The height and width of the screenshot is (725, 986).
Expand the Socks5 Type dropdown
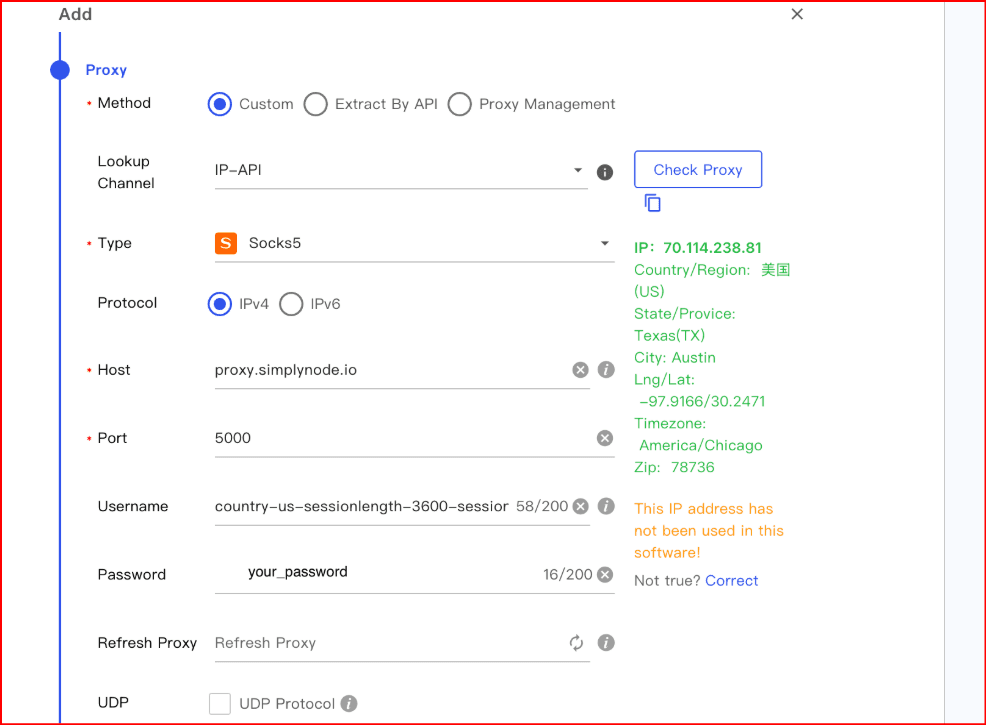coord(414,243)
